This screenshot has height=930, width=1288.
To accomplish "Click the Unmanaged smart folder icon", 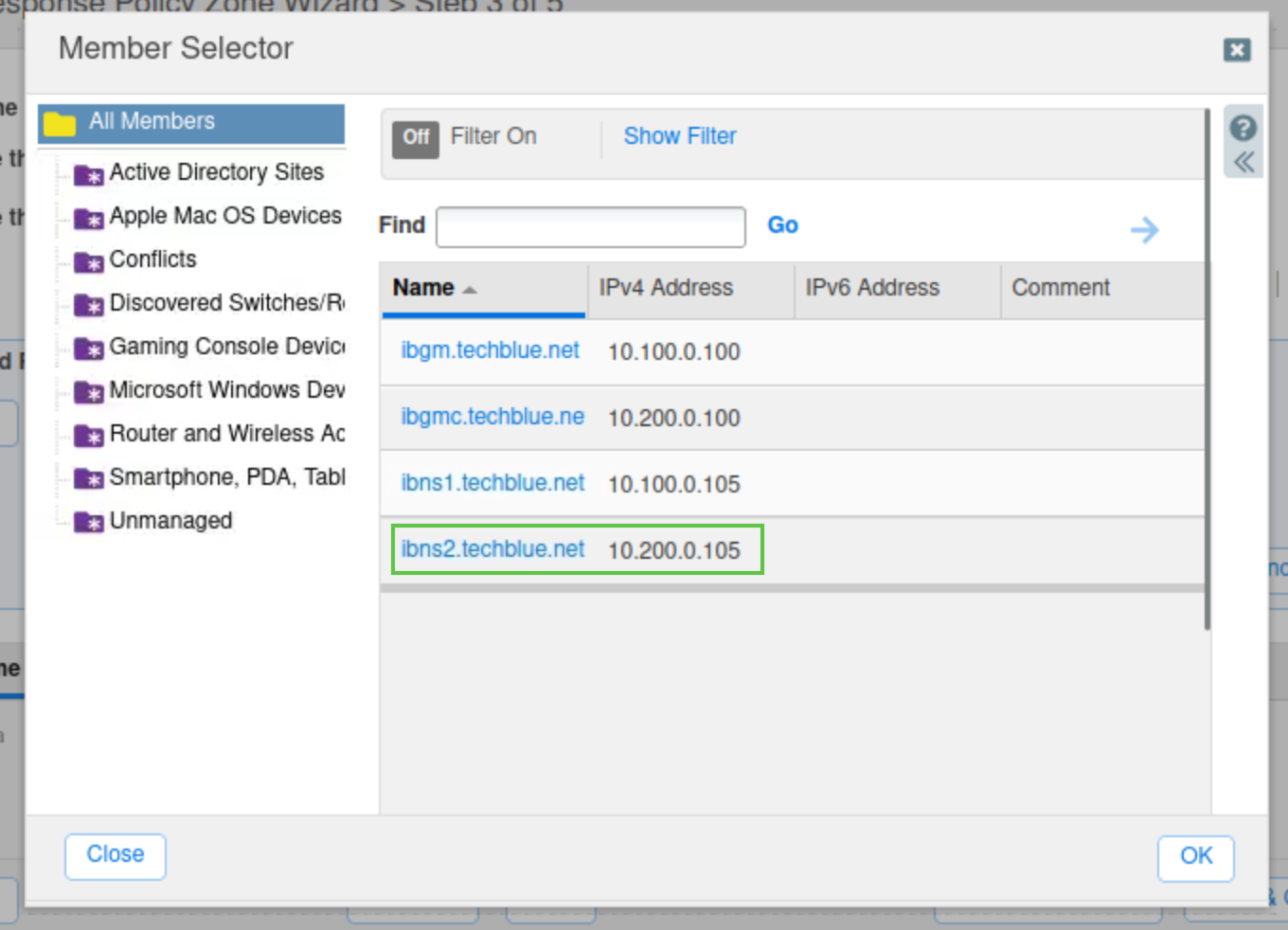I will pos(89,523).
